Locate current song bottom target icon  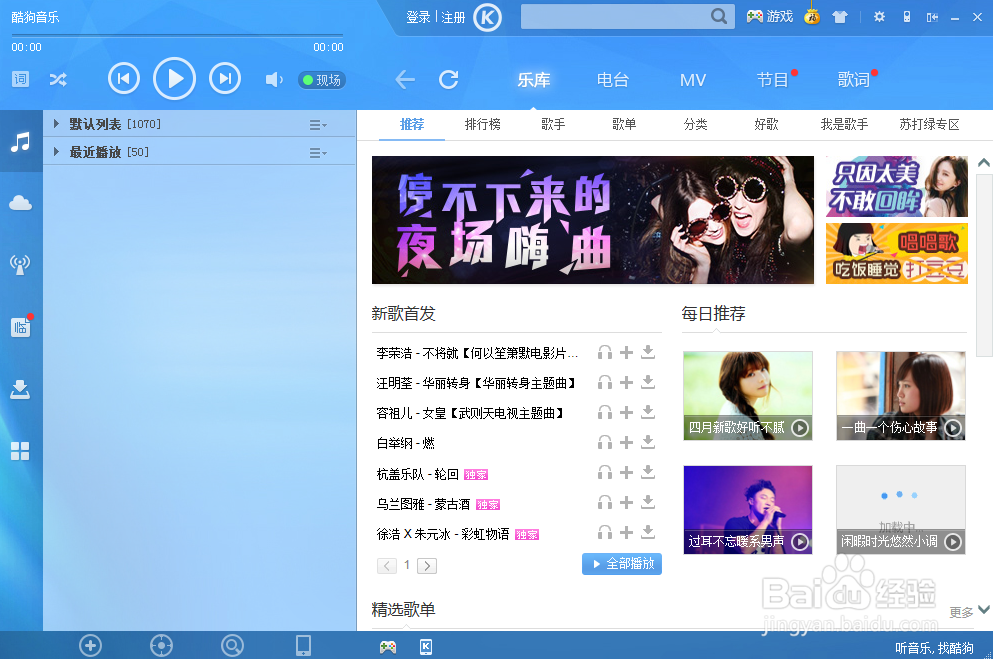[161, 646]
